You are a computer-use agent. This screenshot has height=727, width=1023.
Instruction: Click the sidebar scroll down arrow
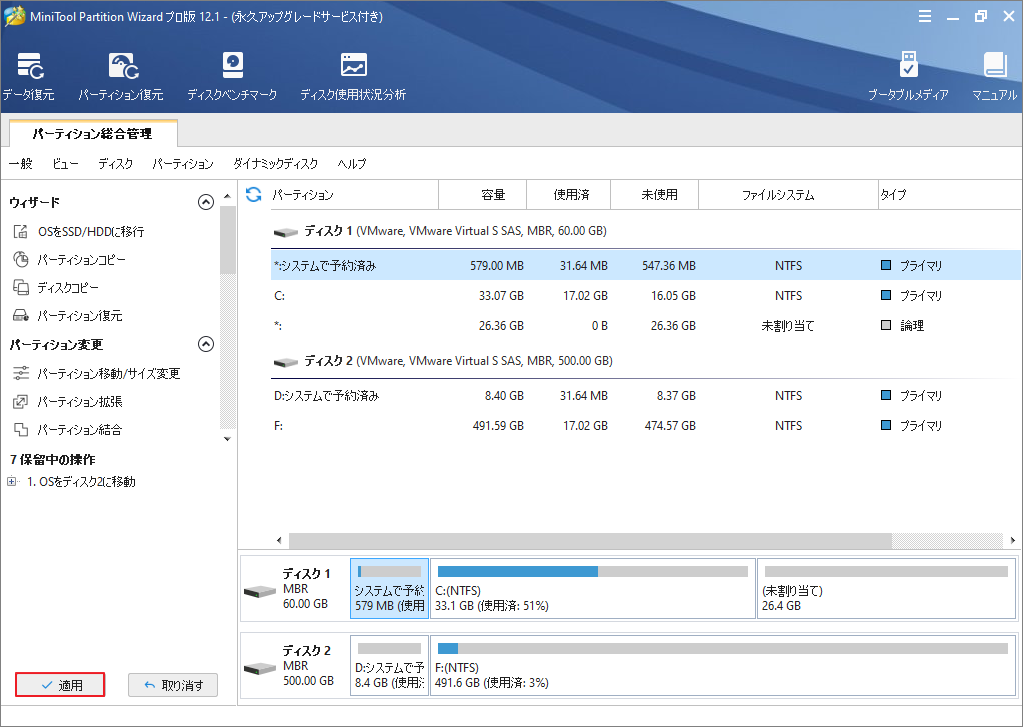tap(227, 439)
